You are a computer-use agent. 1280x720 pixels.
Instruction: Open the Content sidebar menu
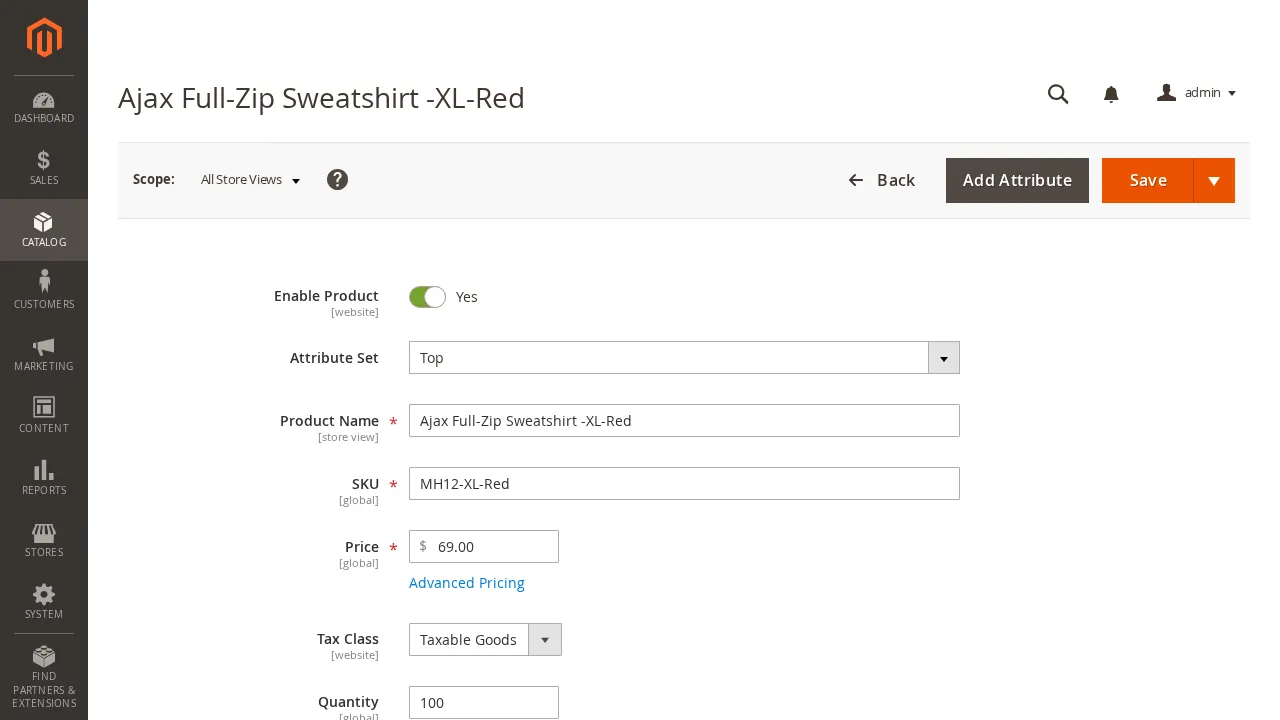coord(44,416)
